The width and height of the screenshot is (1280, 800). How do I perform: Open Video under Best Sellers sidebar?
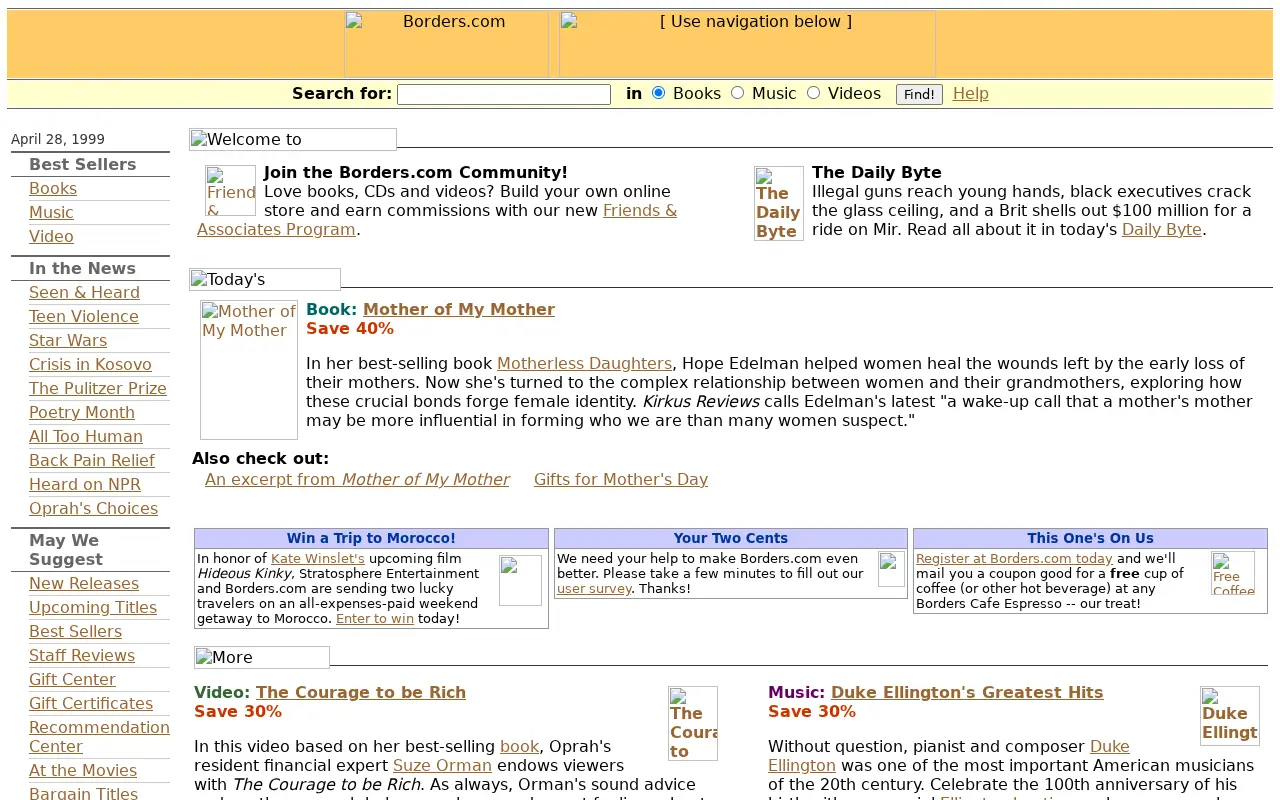pyautogui.click(x=51, y=236)
